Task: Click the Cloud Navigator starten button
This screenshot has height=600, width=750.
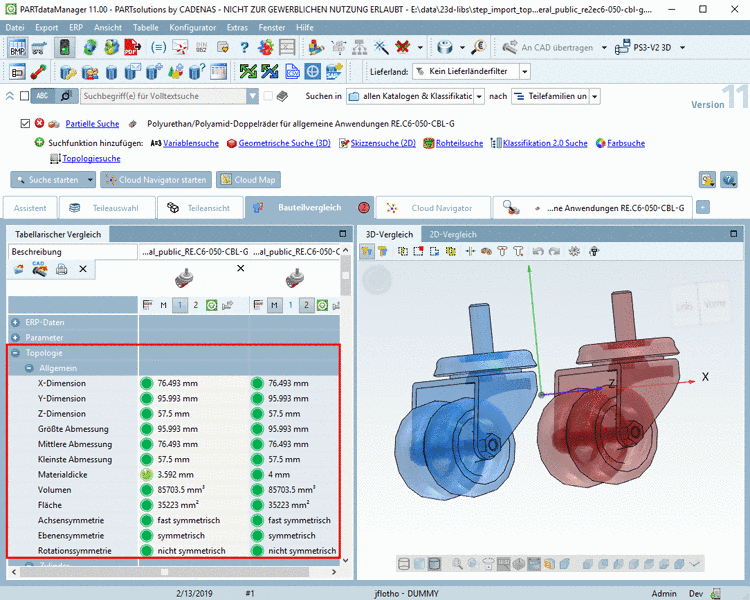Action: click(156, 180)
